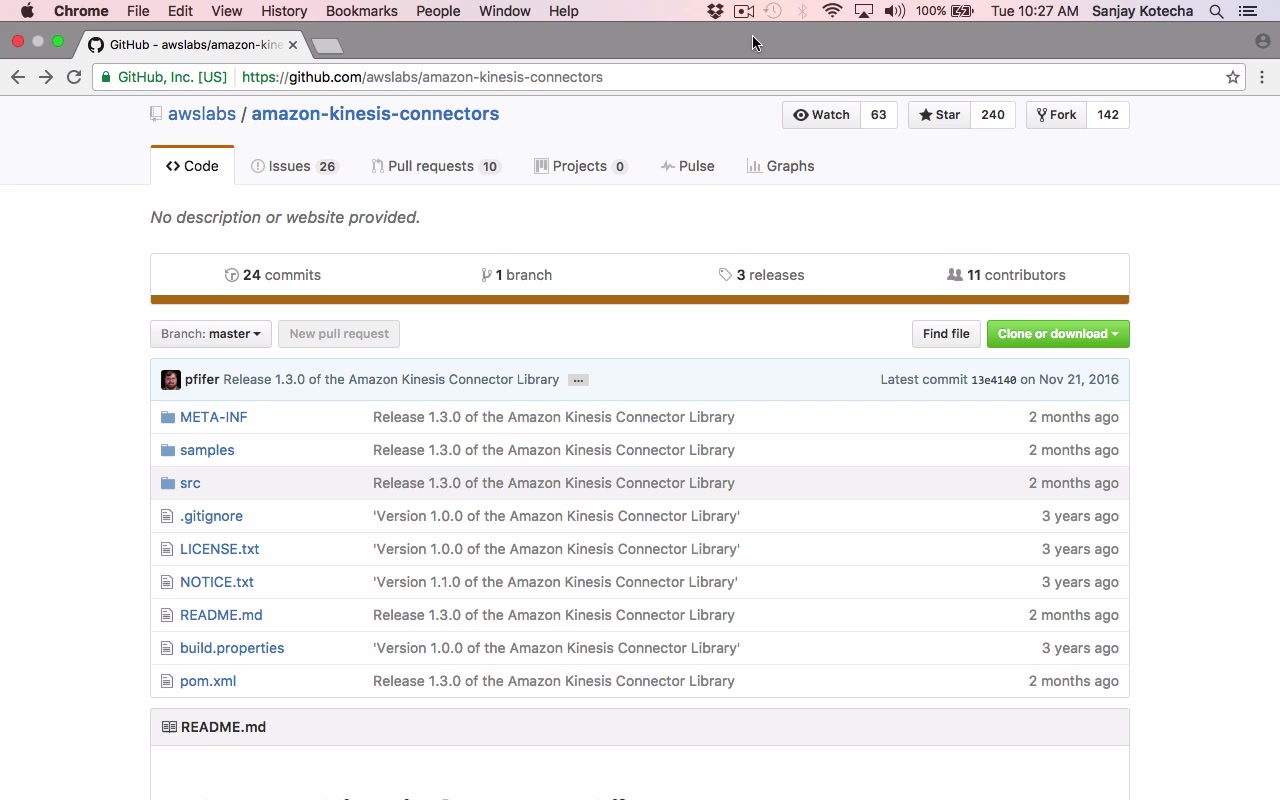The height and width of the screenshot is (800, 1280).
Task: Click the Chrome forward arrow
Action: 46,77
